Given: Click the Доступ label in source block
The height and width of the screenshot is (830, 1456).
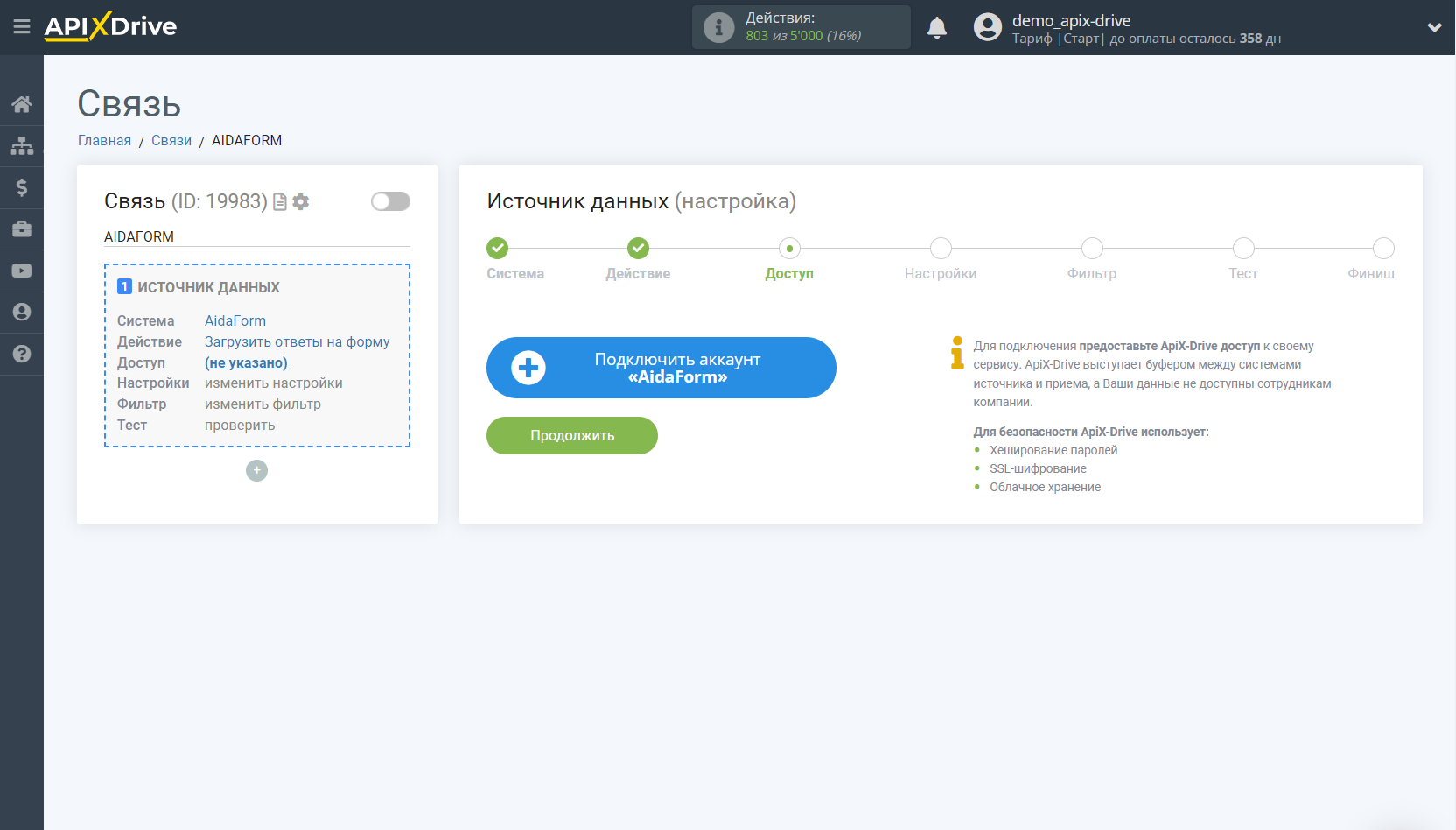Looking at the screenshot, I should click(141, 362).
